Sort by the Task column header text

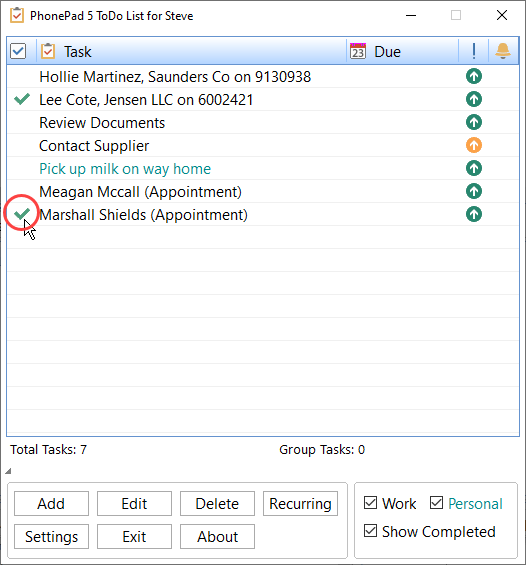78,52
